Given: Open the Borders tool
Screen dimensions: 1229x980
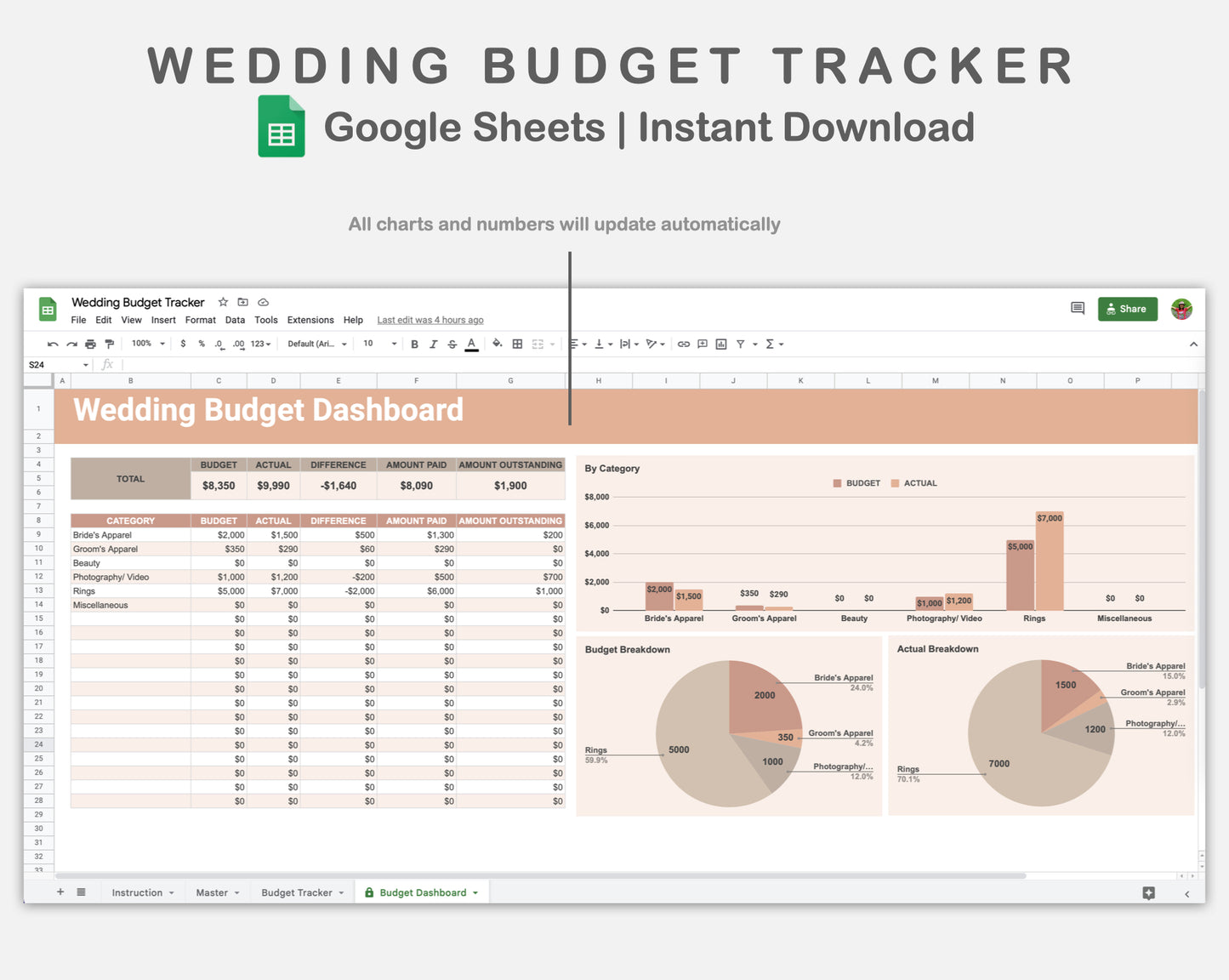Looking at the screenshot, I should pos(516,344).
